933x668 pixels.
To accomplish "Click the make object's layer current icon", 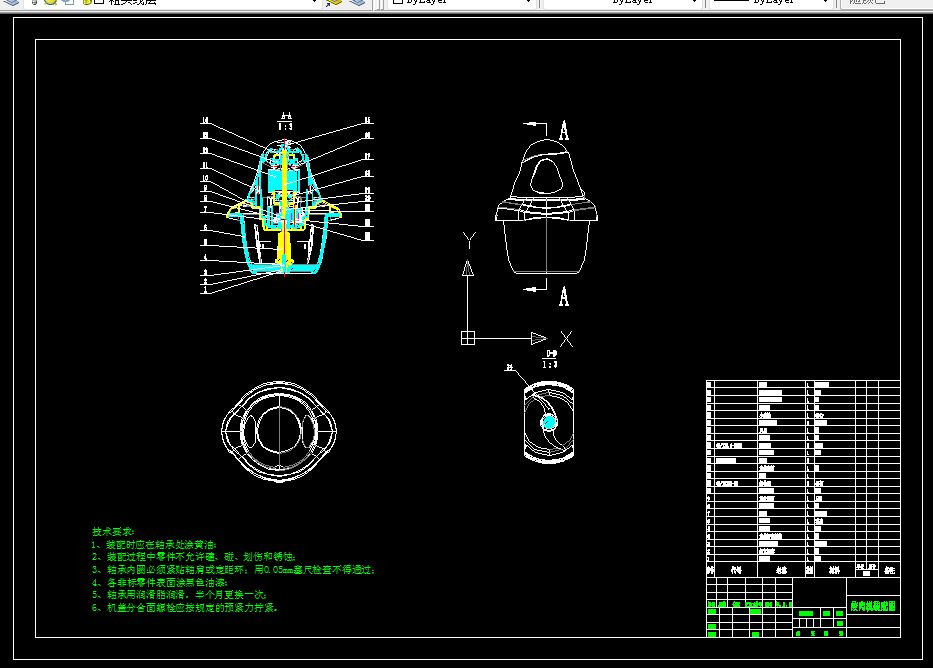I will pos(334,2).
